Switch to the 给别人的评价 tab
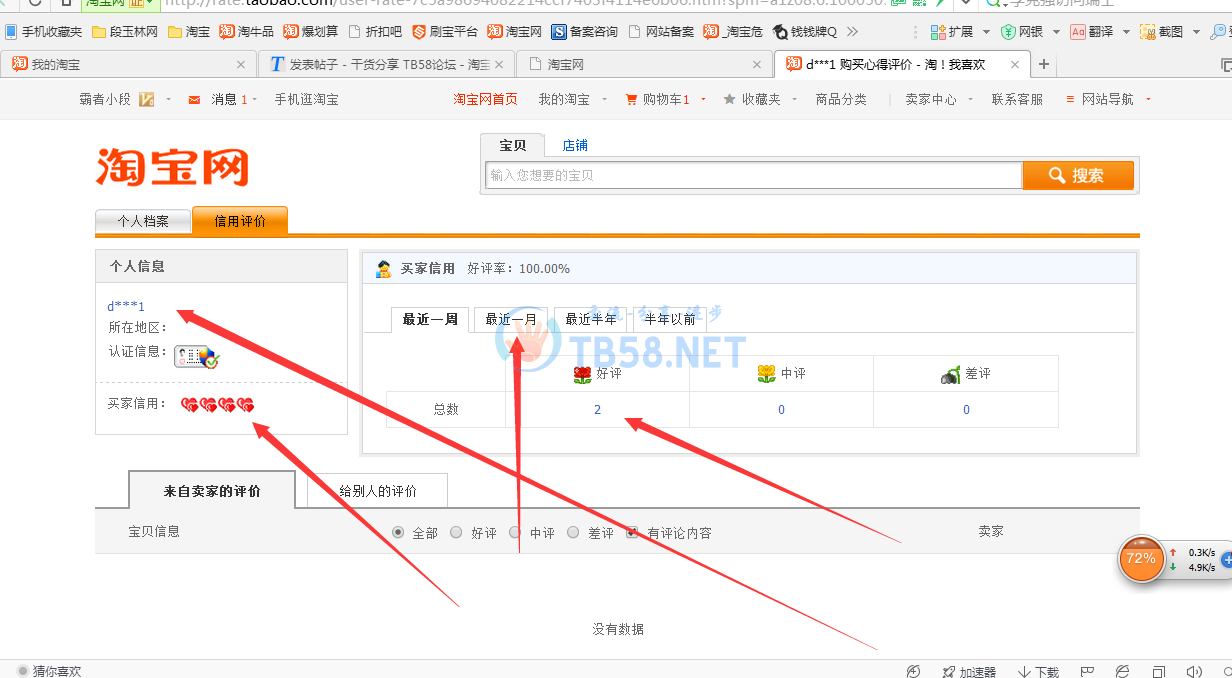 coord(377,491)
